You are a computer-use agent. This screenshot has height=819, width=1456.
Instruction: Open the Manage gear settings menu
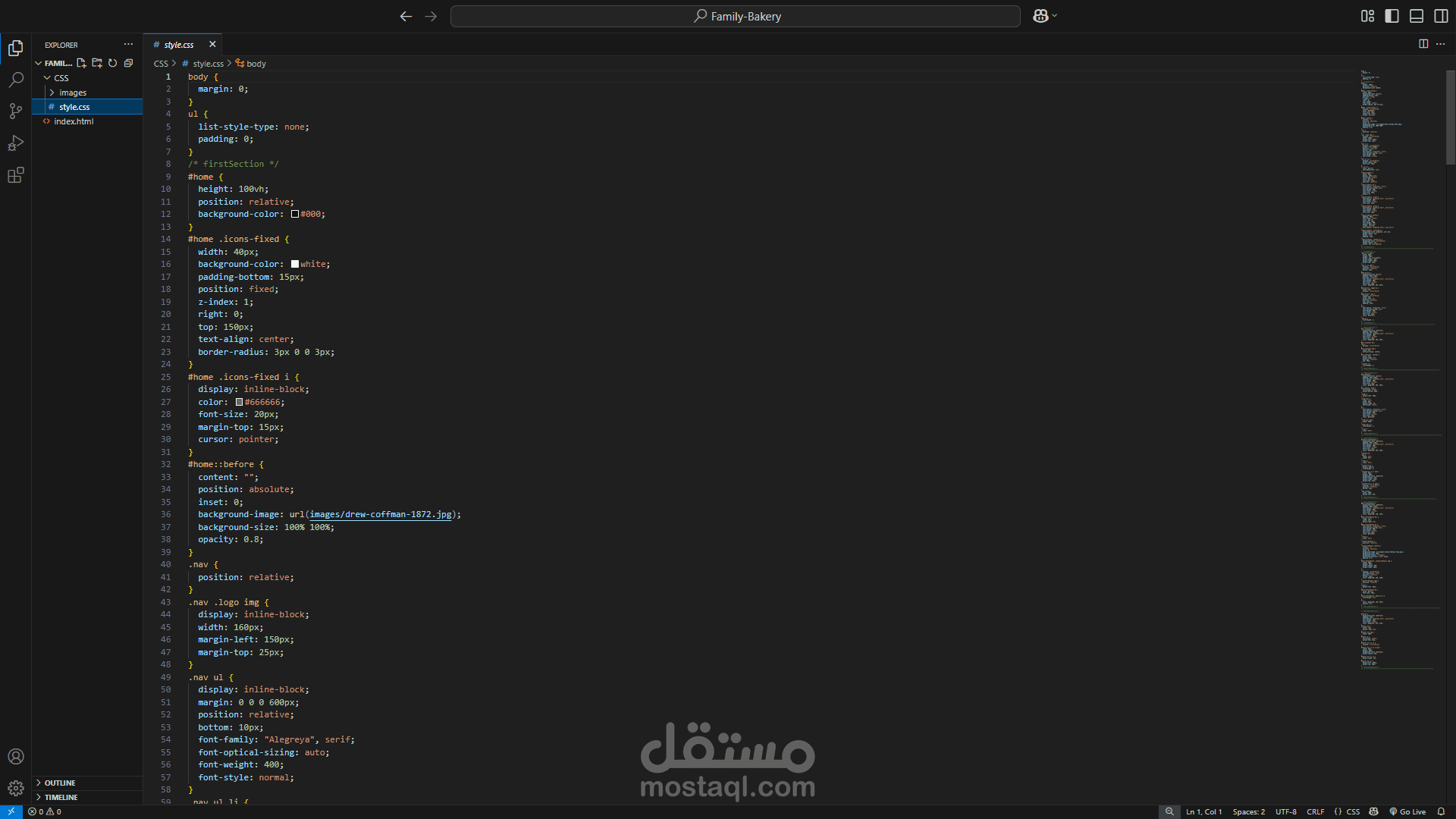(16, 788)
